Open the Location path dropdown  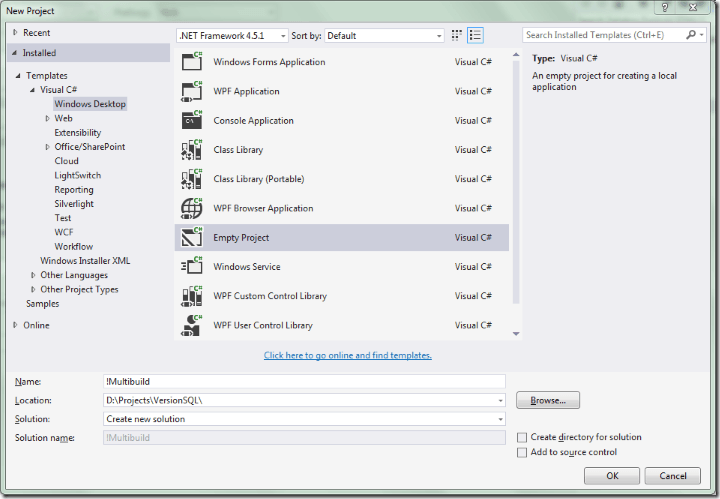pos(500,401)
